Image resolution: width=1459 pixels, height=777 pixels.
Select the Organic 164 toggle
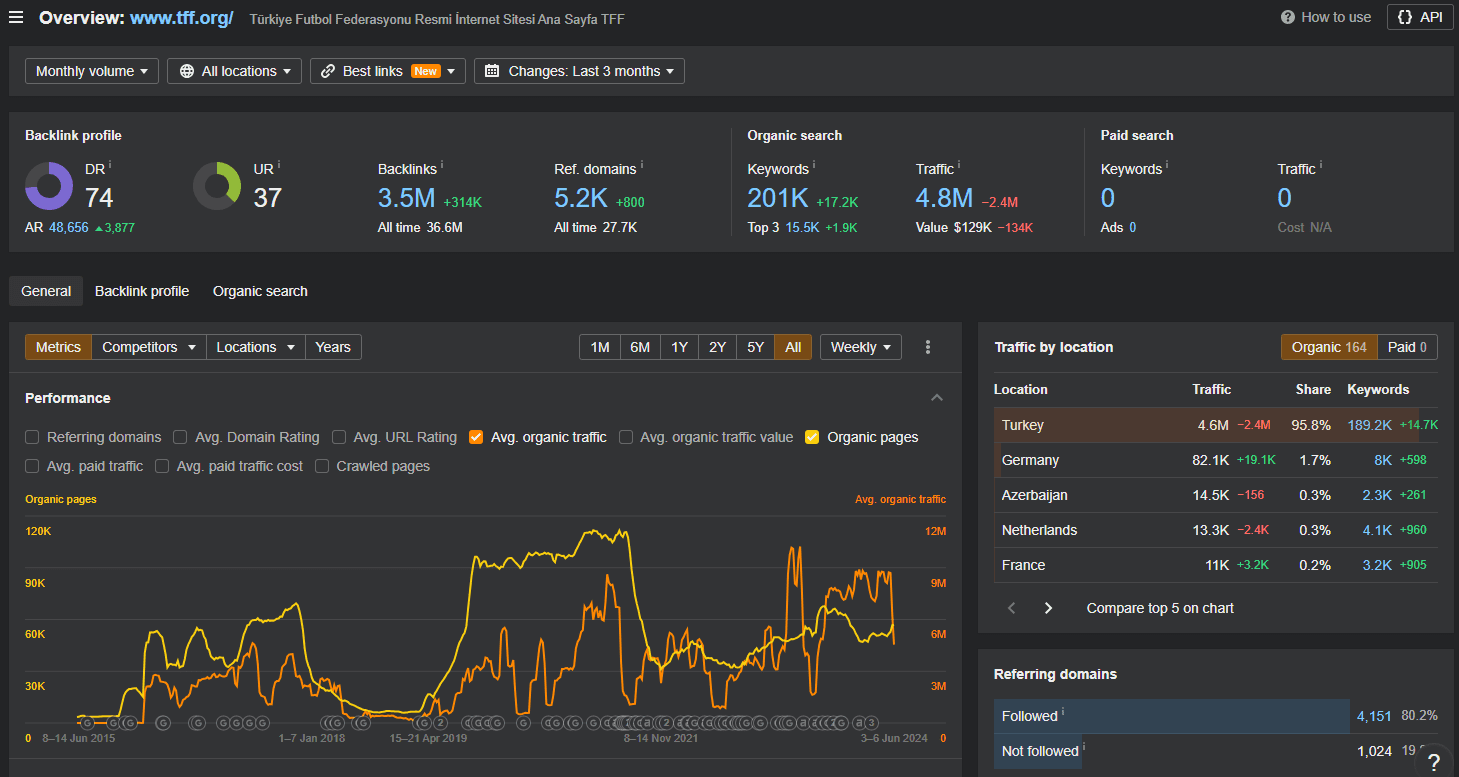(x=1329, y=347)
